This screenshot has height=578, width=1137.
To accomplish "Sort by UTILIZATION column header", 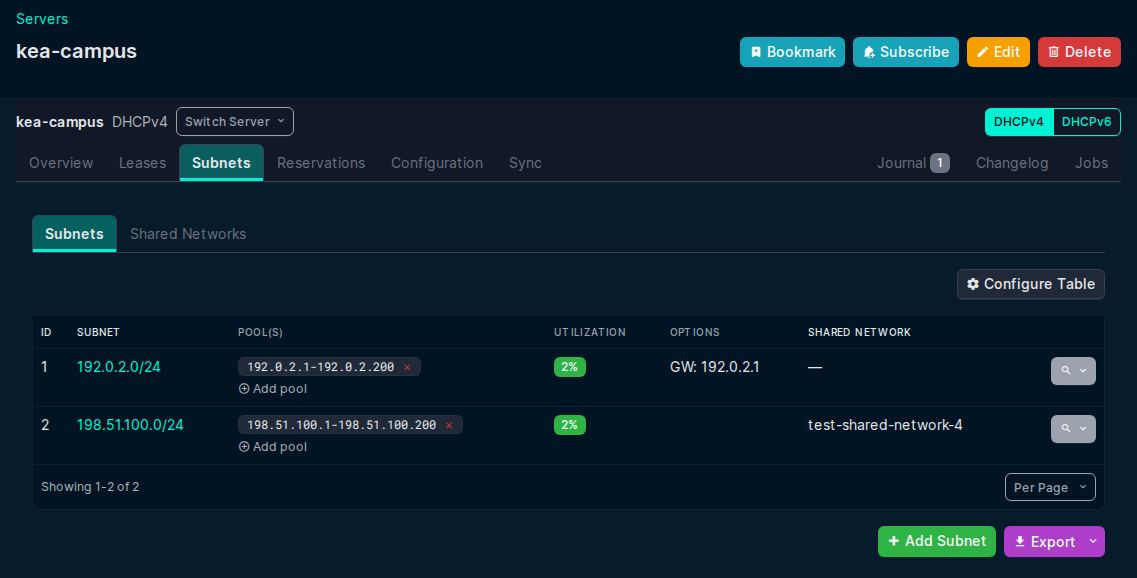I will click(x=590, y=332).
